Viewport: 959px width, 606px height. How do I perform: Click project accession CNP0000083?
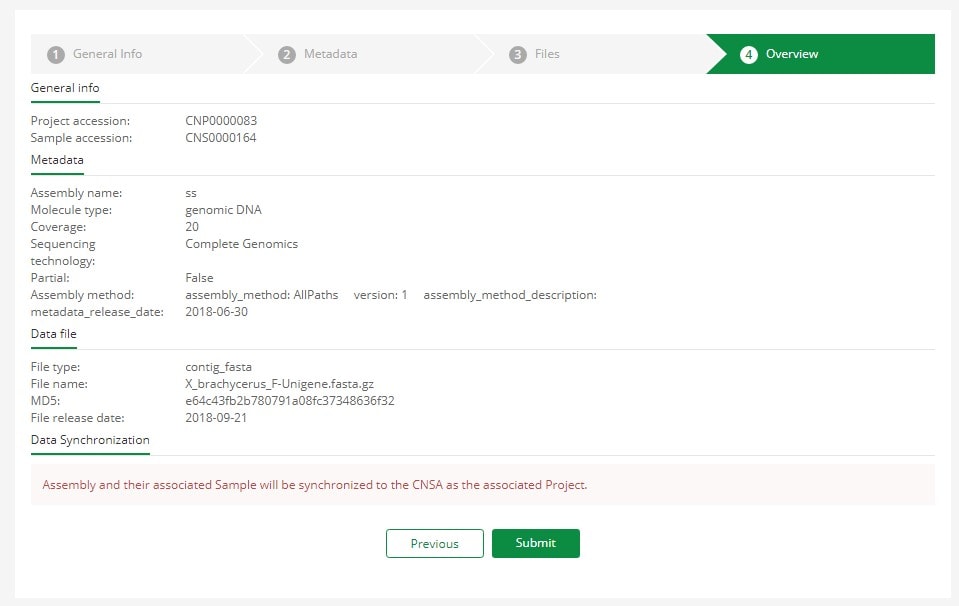pyautogui.click(x=221, y=120)
